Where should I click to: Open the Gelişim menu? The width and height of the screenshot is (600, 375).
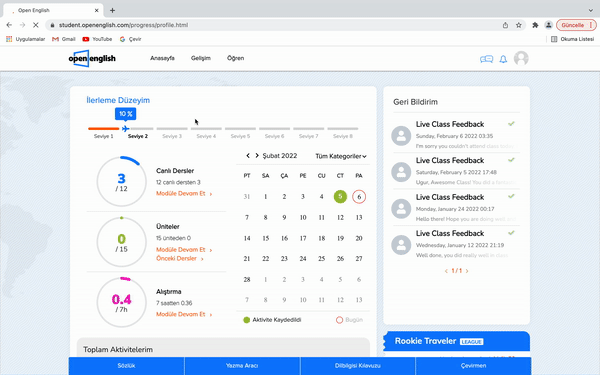coord(201,58)
